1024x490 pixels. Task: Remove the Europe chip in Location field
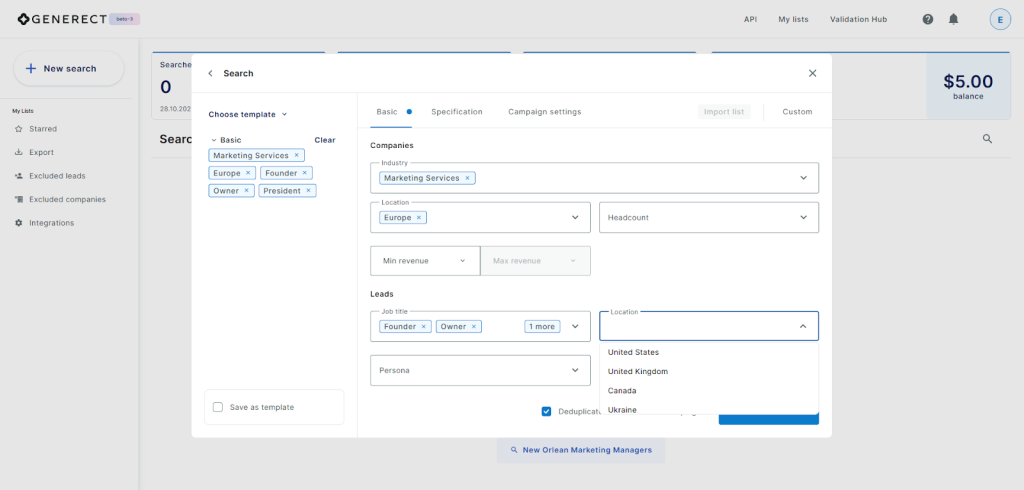point(419,217)
